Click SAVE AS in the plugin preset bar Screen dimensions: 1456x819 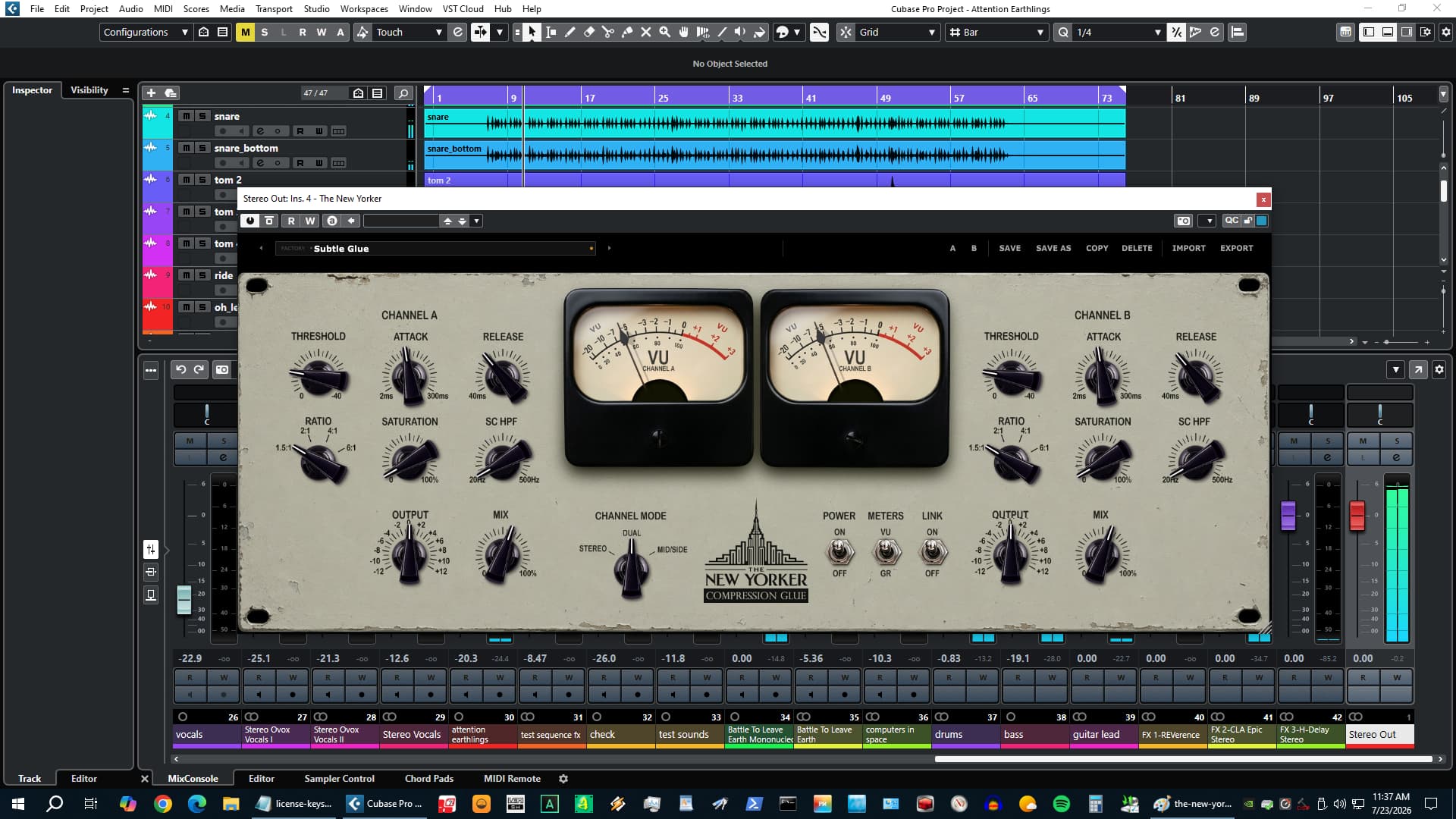coord(1053,248)
